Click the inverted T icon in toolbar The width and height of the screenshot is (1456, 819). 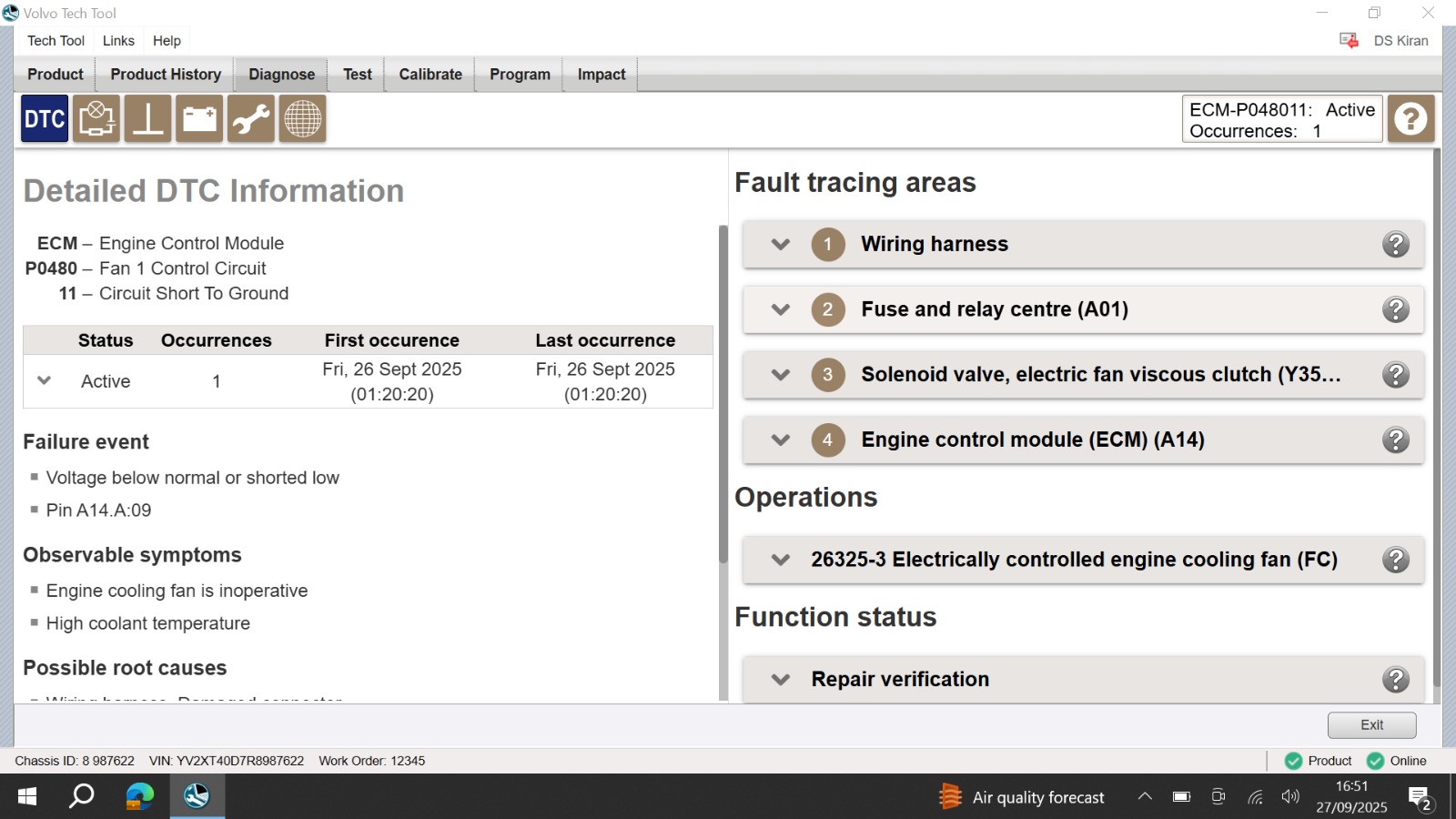pos(147,119)
